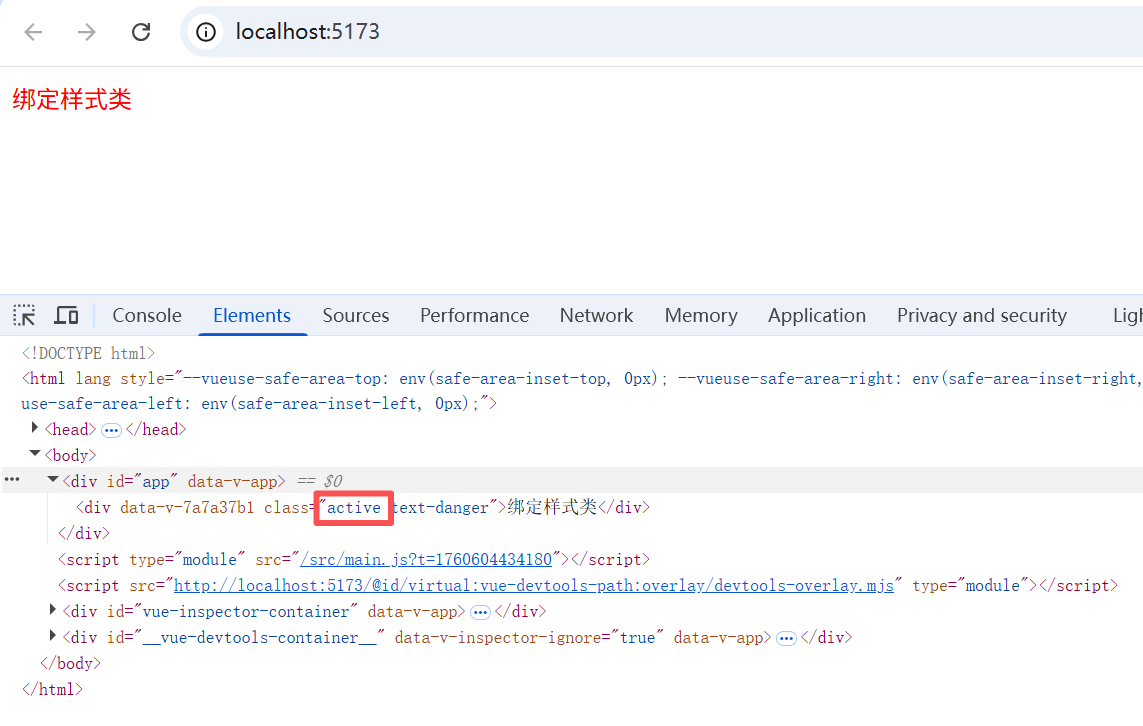Screen dimensions: 1143x726
Task: Expand the __vue-devtools-container__ div
Action: 52,636
